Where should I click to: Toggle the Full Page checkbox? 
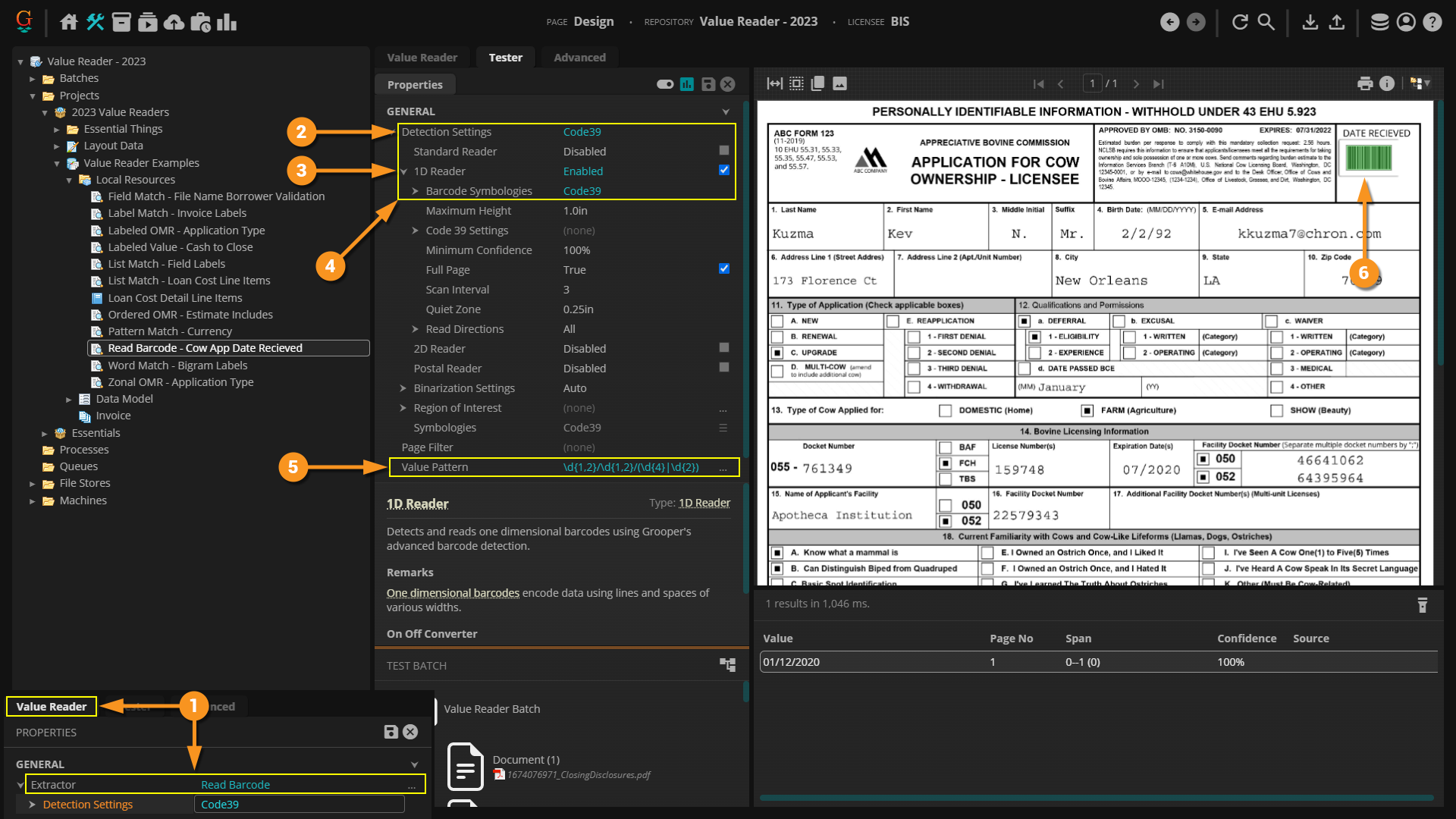point(723,269)
